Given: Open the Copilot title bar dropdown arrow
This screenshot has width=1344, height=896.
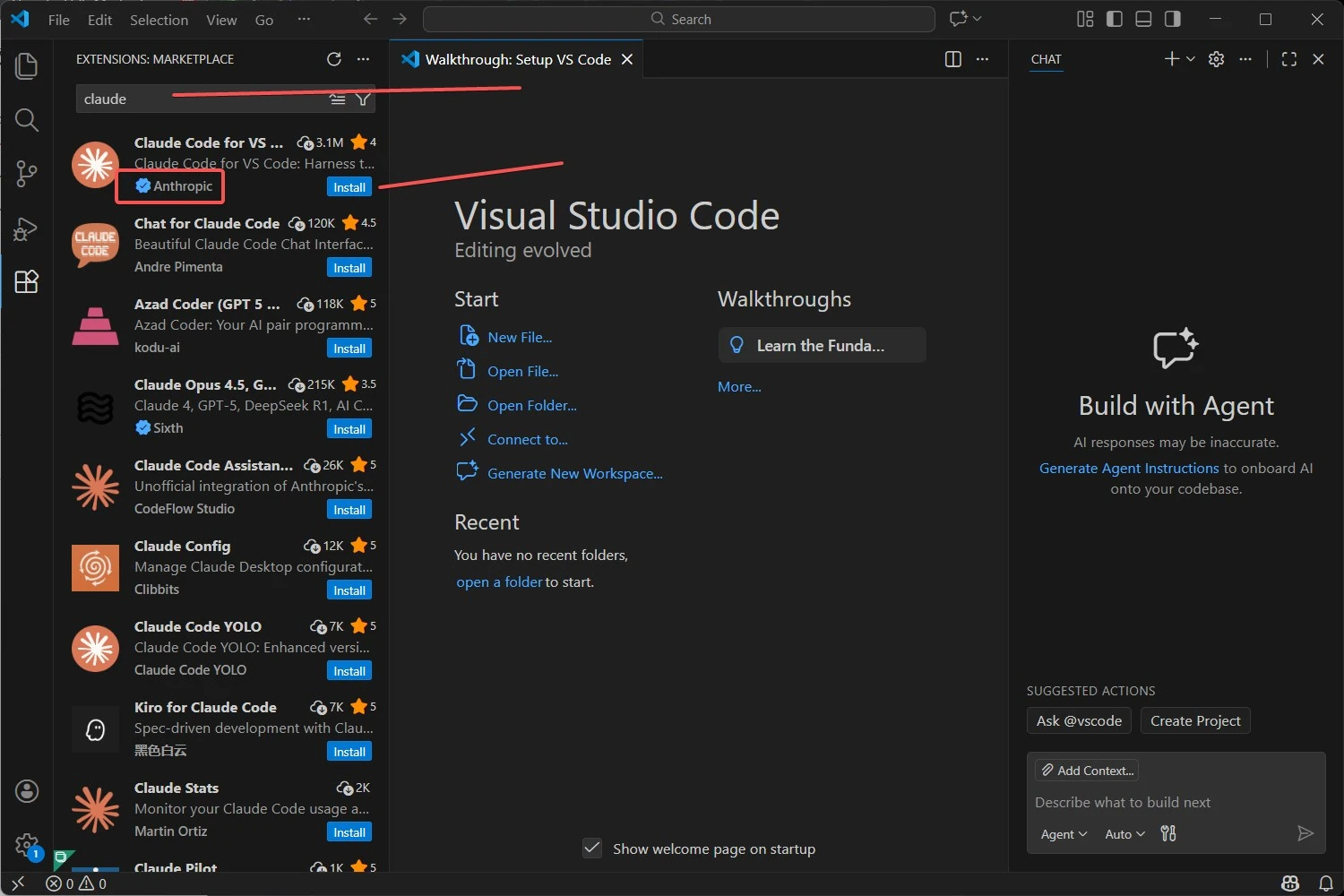Looking at the screenshot, I should point(978,19).
